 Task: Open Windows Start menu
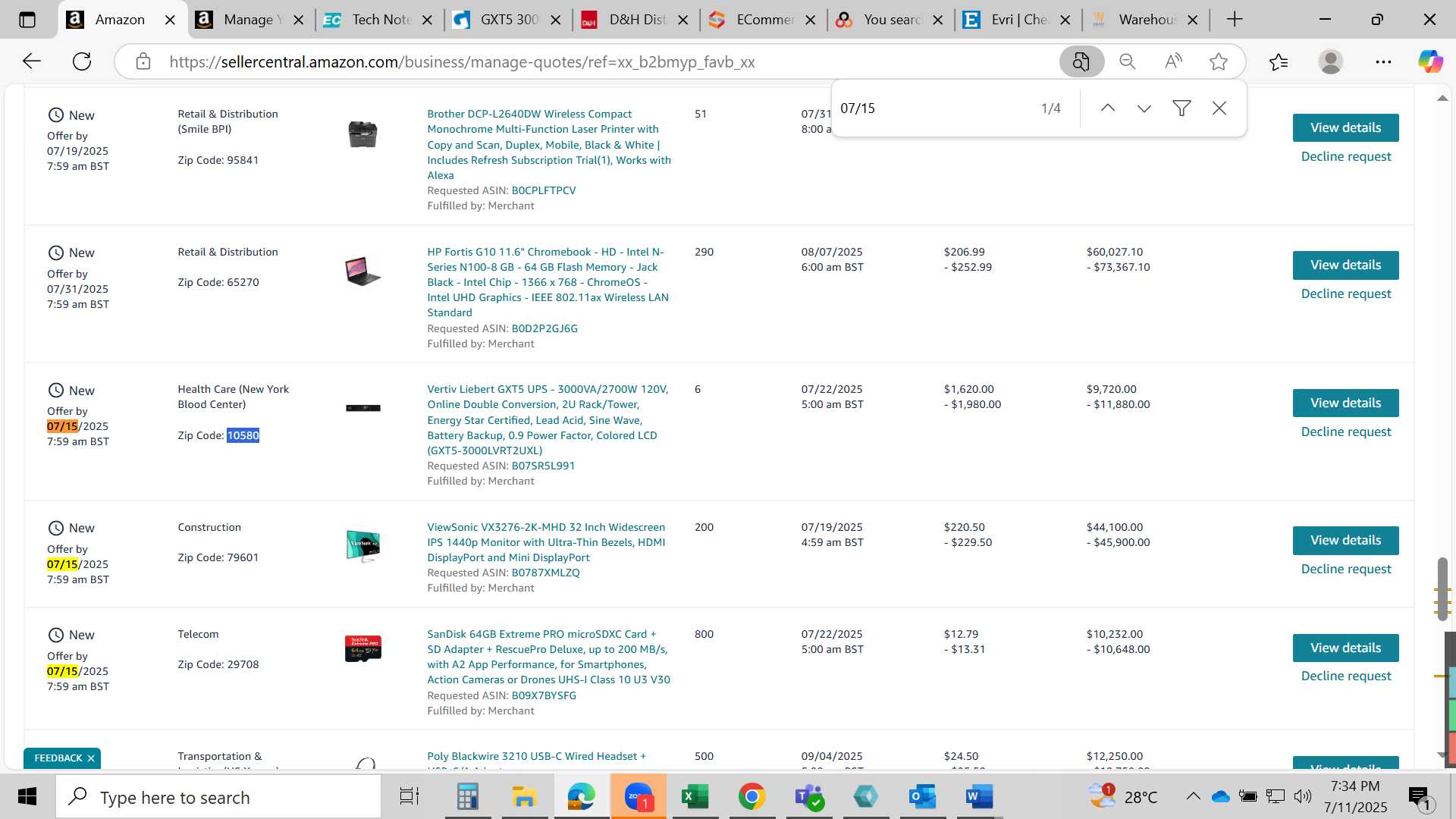pyautogui.click(x=27, y=797)
